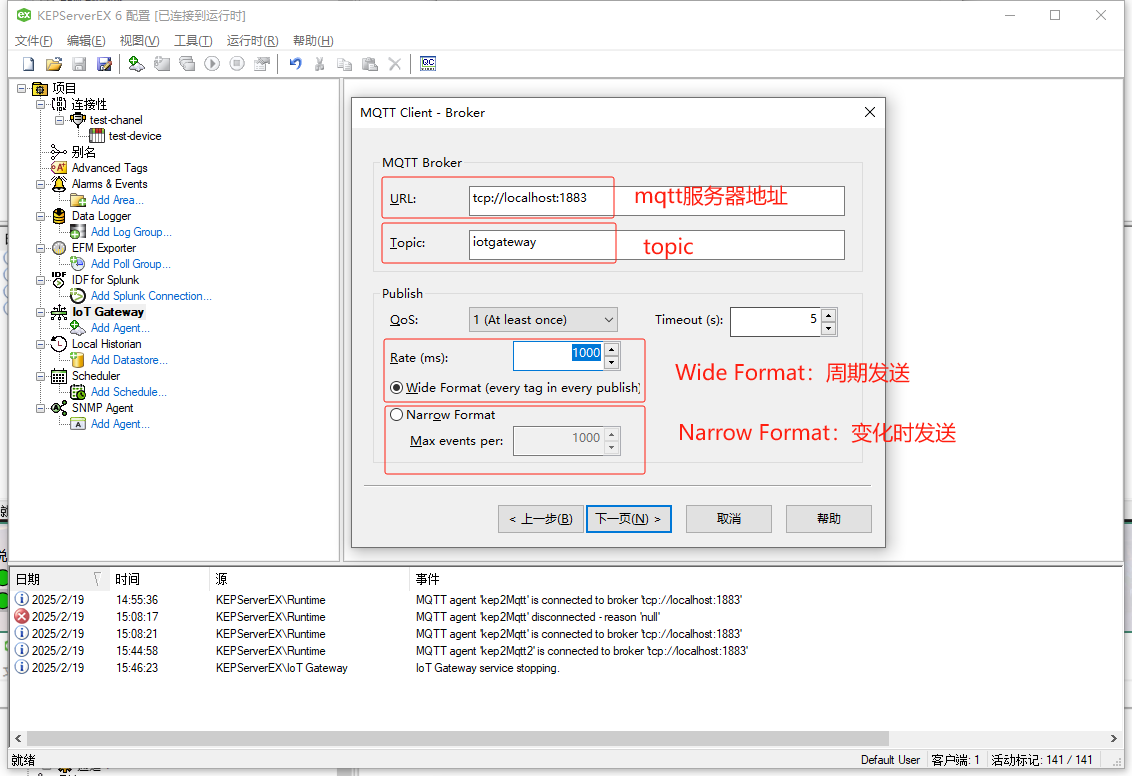Click the 帮助 help button in dialog
Image resolution: width=1132 pixels, height=776 pixels.
pyautogui.click(x=829, y=519)
